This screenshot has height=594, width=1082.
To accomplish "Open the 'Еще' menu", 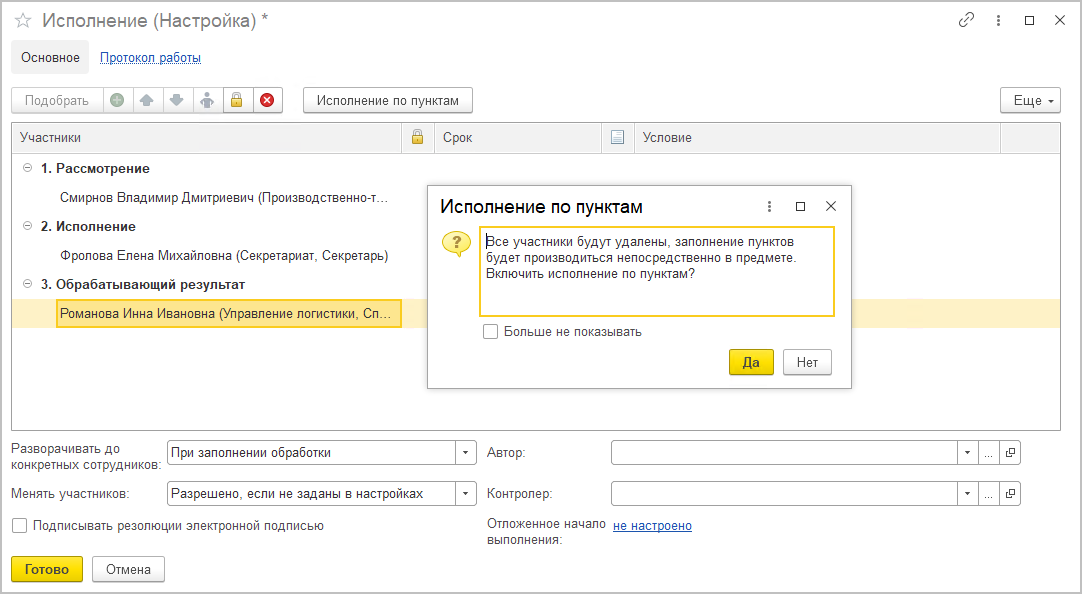I will pos(1028,100).
